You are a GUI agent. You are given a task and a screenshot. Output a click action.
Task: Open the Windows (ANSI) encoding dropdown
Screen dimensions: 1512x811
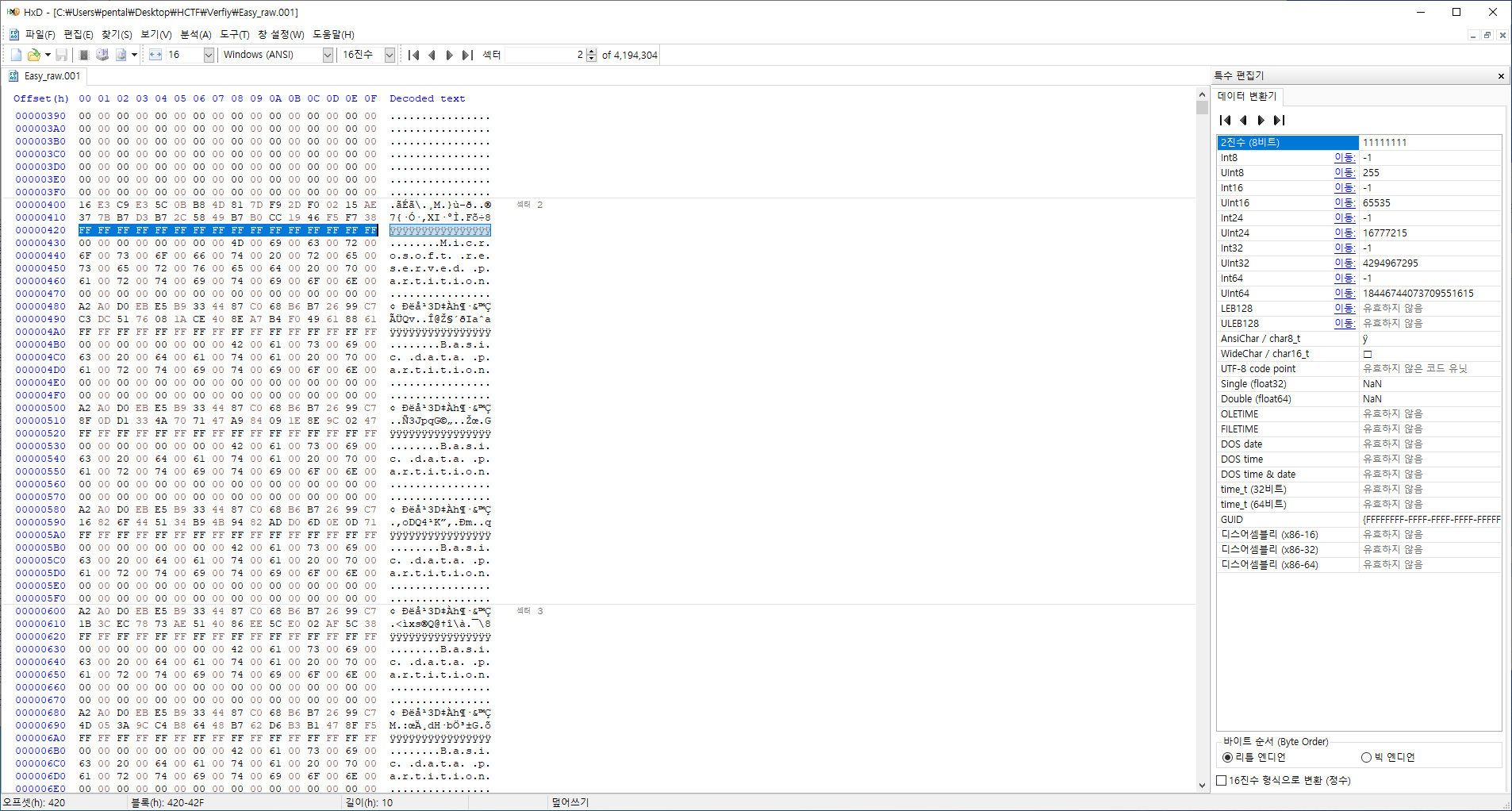(x=328, y=55)
